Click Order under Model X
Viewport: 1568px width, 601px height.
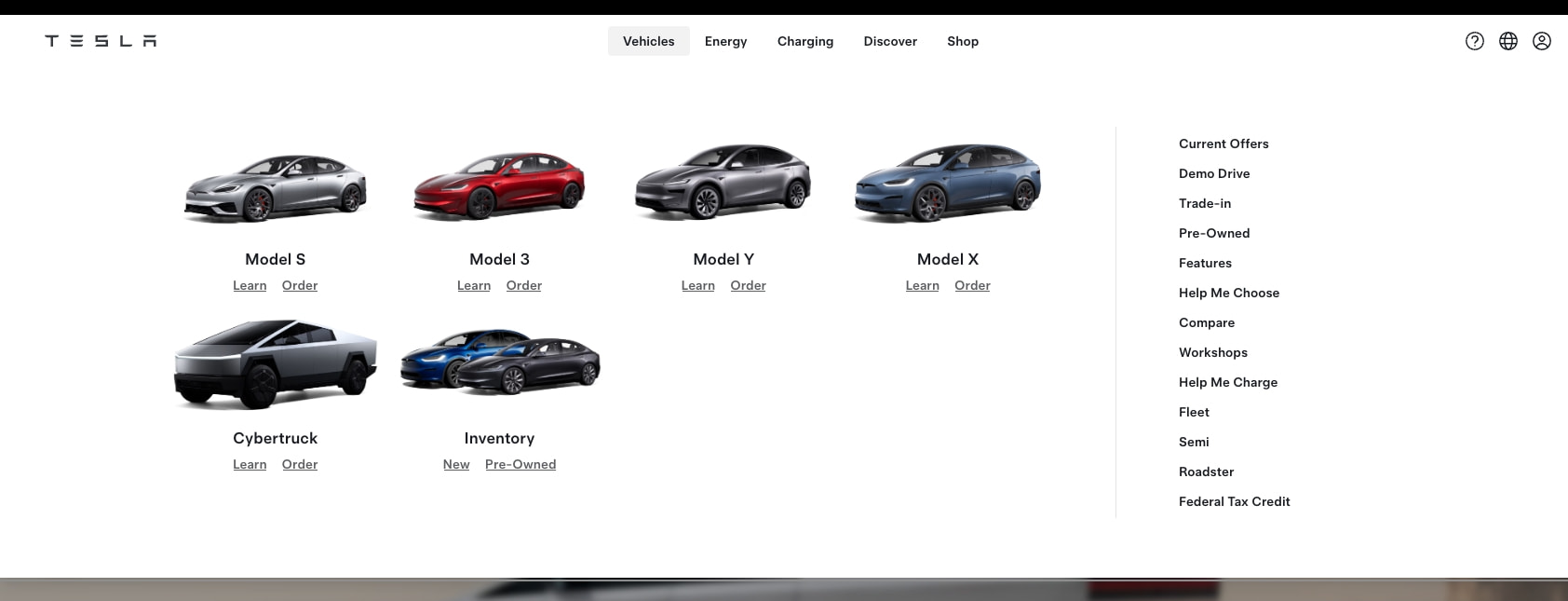972,285
